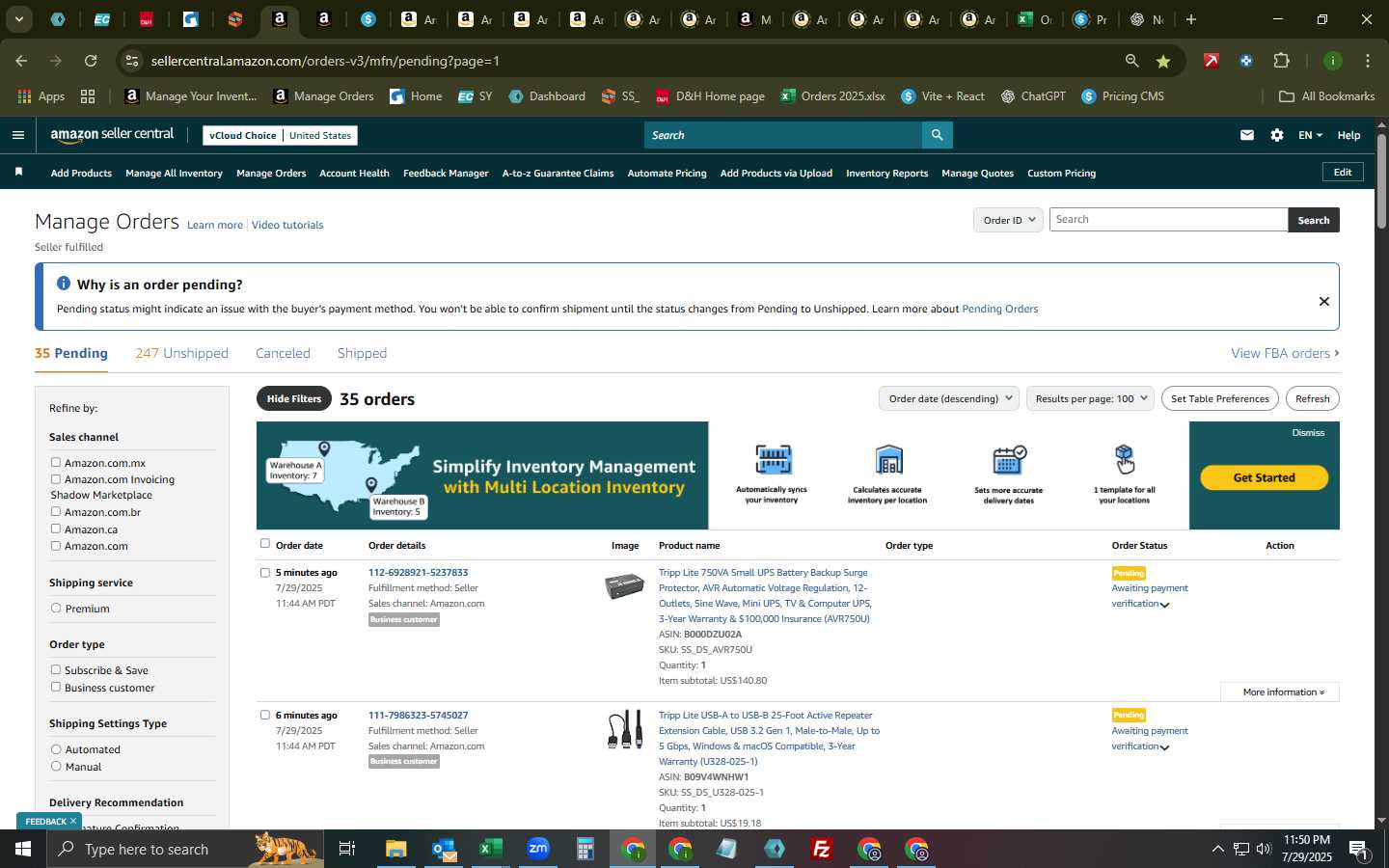This screenshot has height=868, width=1389.
Task: Close the 'Why is an order pending' notice
Action: (x=1324, y=302)
